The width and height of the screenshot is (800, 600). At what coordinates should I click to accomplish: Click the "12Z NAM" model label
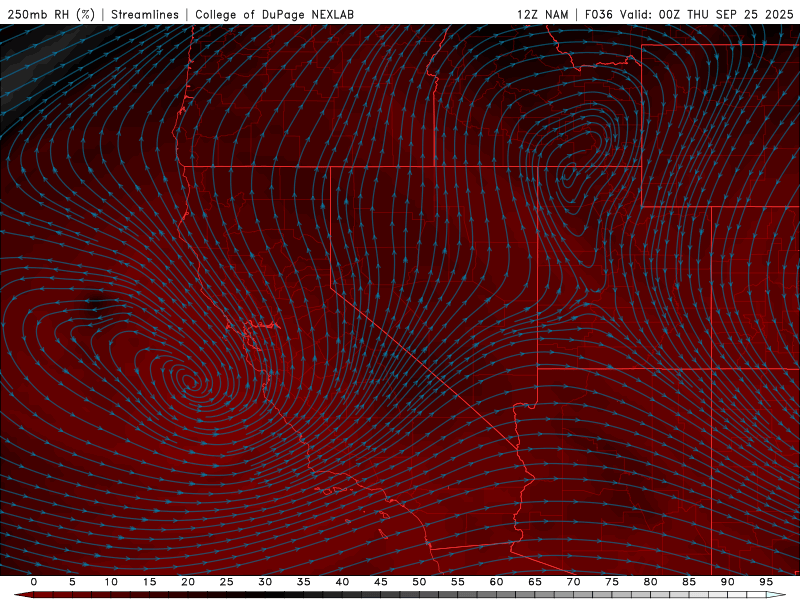[543, 14]
